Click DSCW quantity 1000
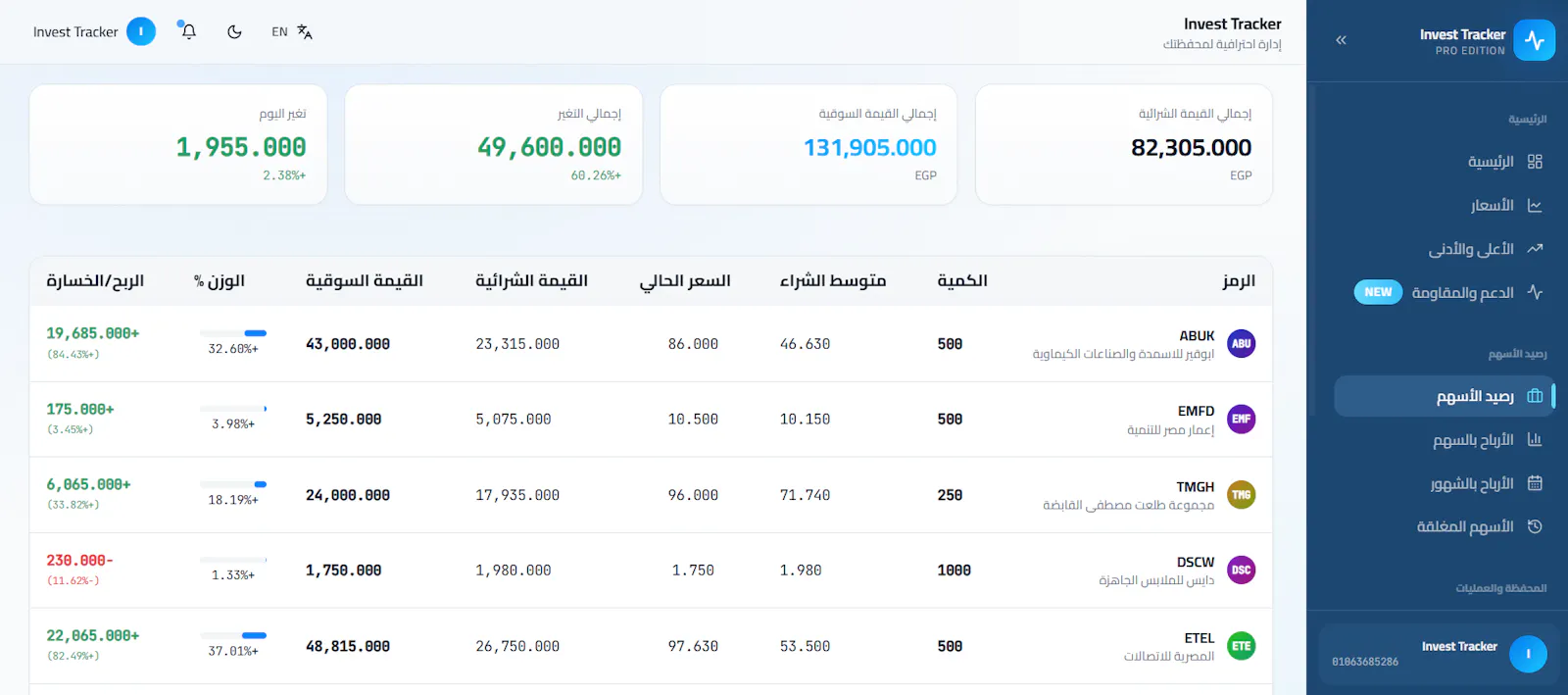The height and width of the screenshot is (695, 1568). pyautogui.click(x=954, y=571)
